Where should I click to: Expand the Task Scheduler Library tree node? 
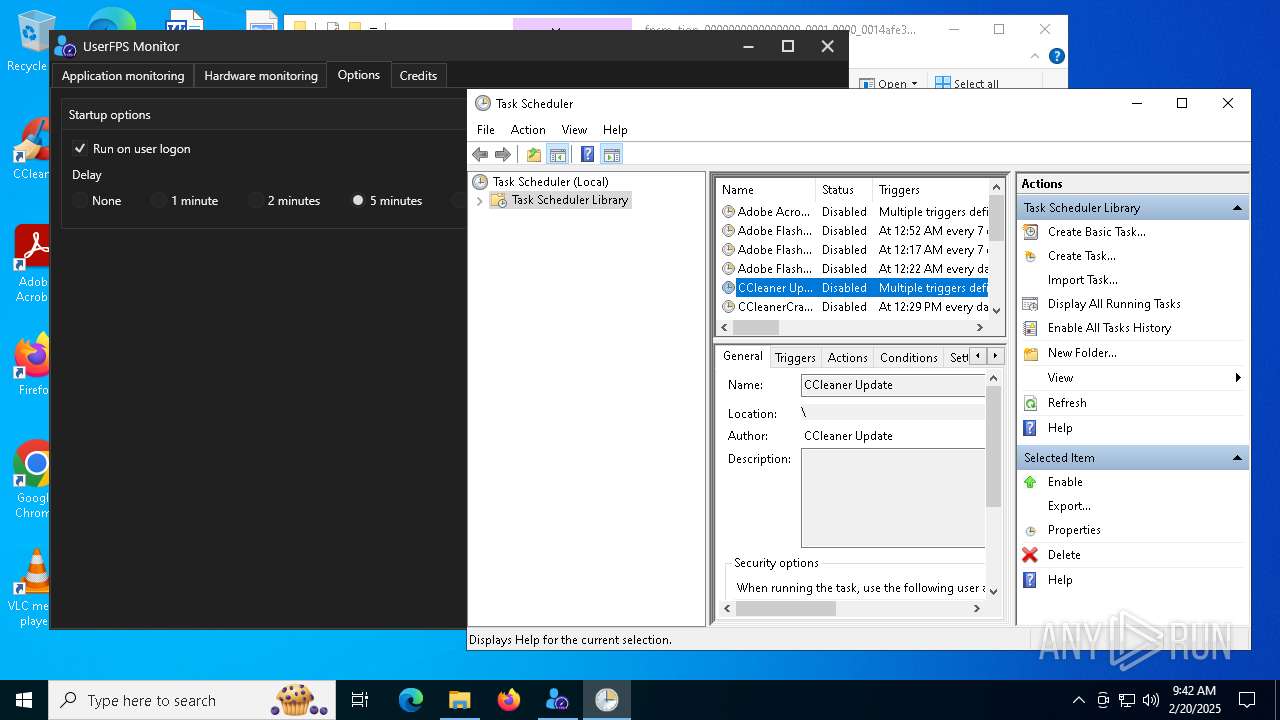479,200
